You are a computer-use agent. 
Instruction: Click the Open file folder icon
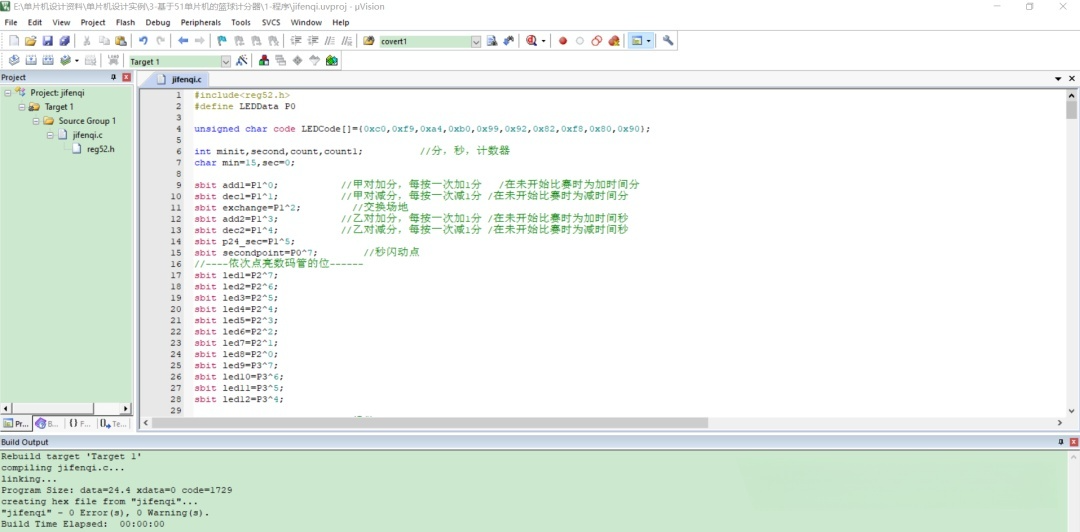click(x=30, y=41)
